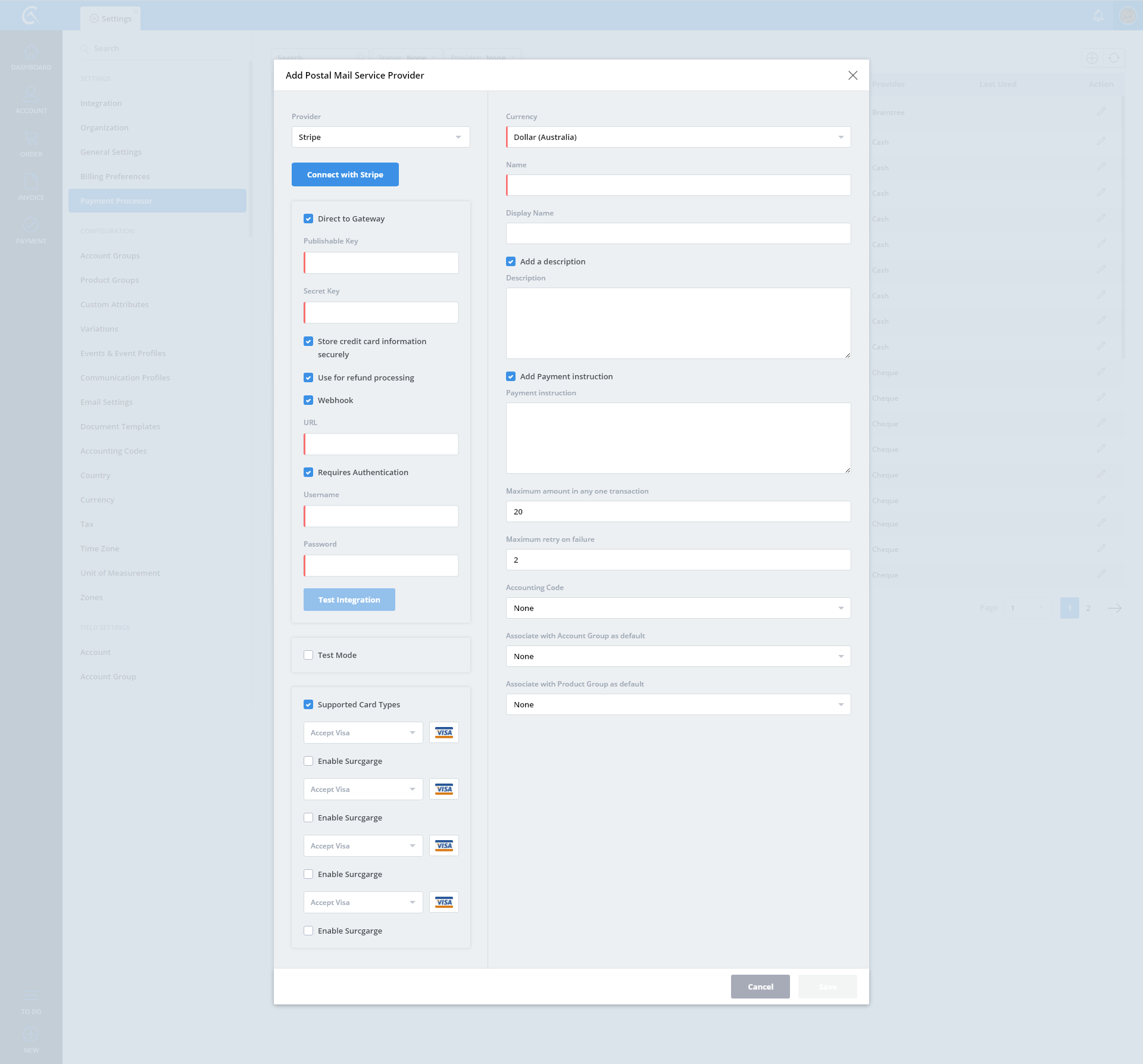The image size is (1143, 1064).
Task: Toggle the Webhook checkbox
Action: click(x=308, y=400)
